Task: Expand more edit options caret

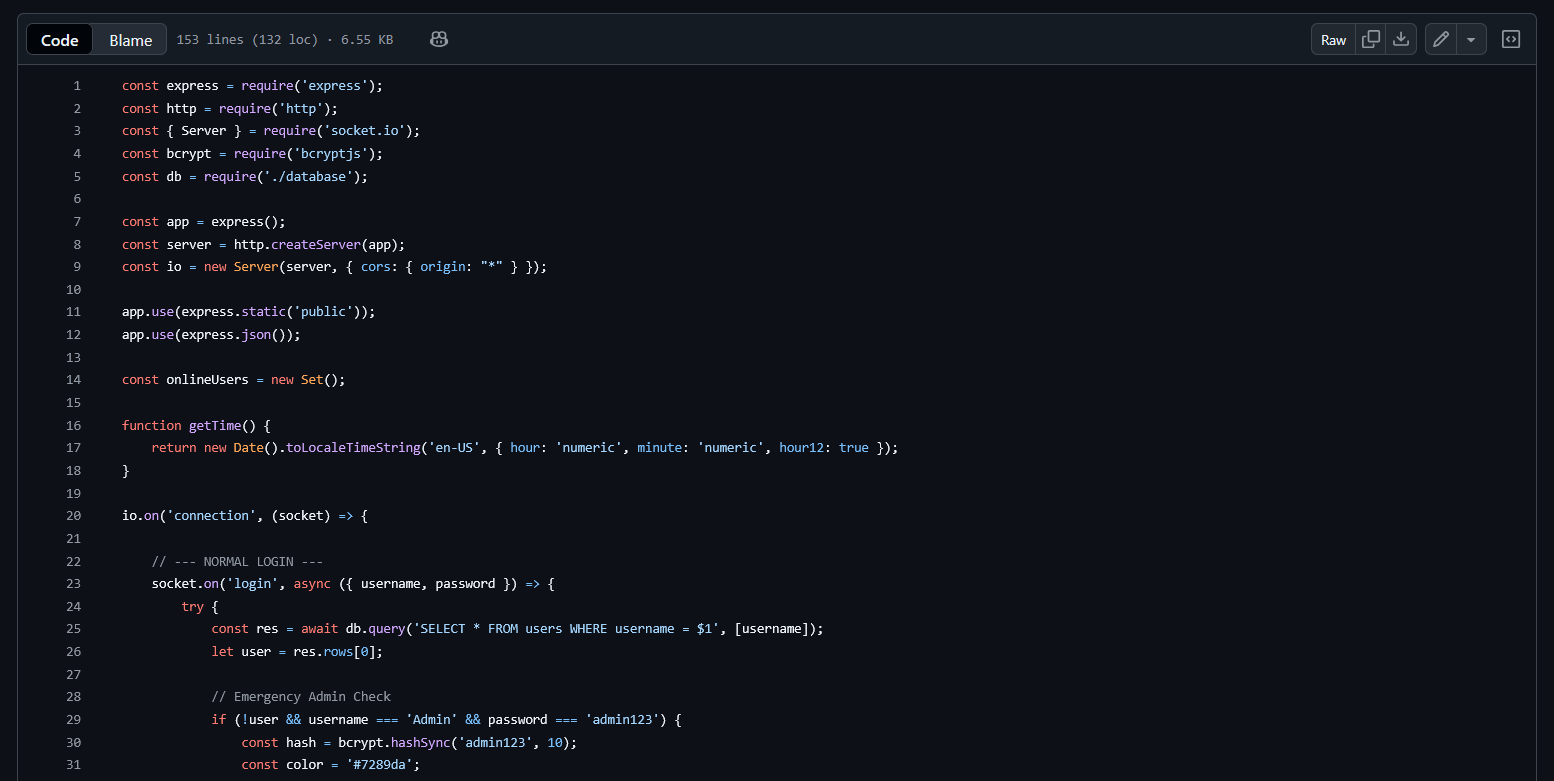Action: pos(1470,39)
